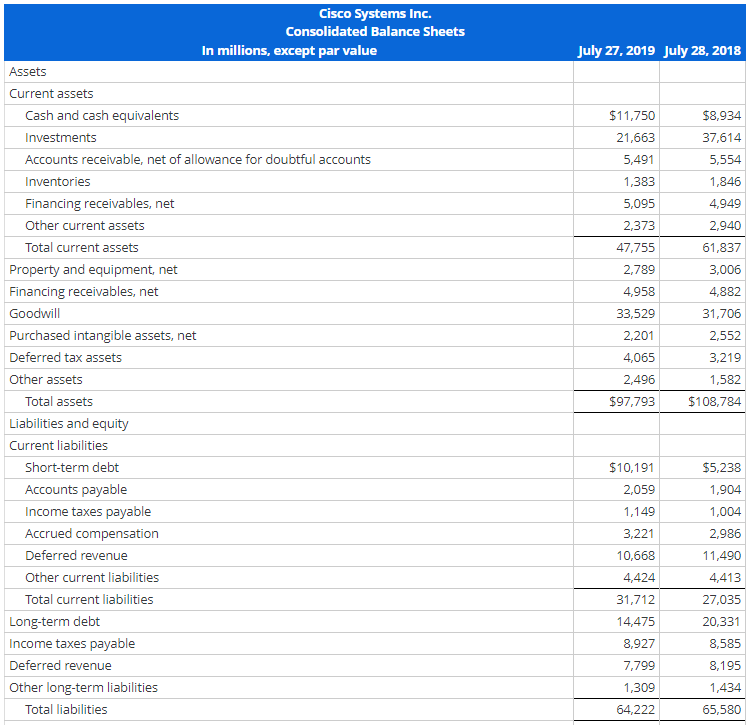749x725 pixels.
Task: Click Accrued compensation 2018 value 2,986
Action: (725, 533)
